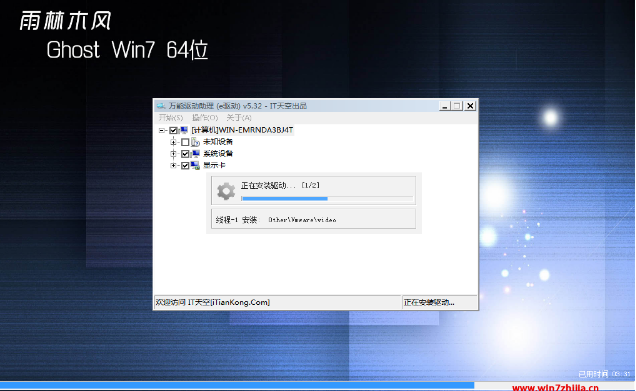Image resolution: width=636 pixels, height=391 pixels.
Task: Select the 显示卡 tree label
Action: pyautogui.click(x=214, y=165)
